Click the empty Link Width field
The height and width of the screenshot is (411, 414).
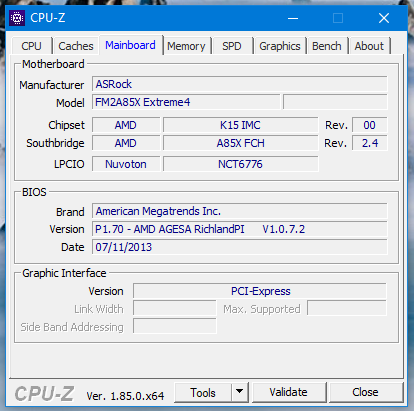pos(175,309)
